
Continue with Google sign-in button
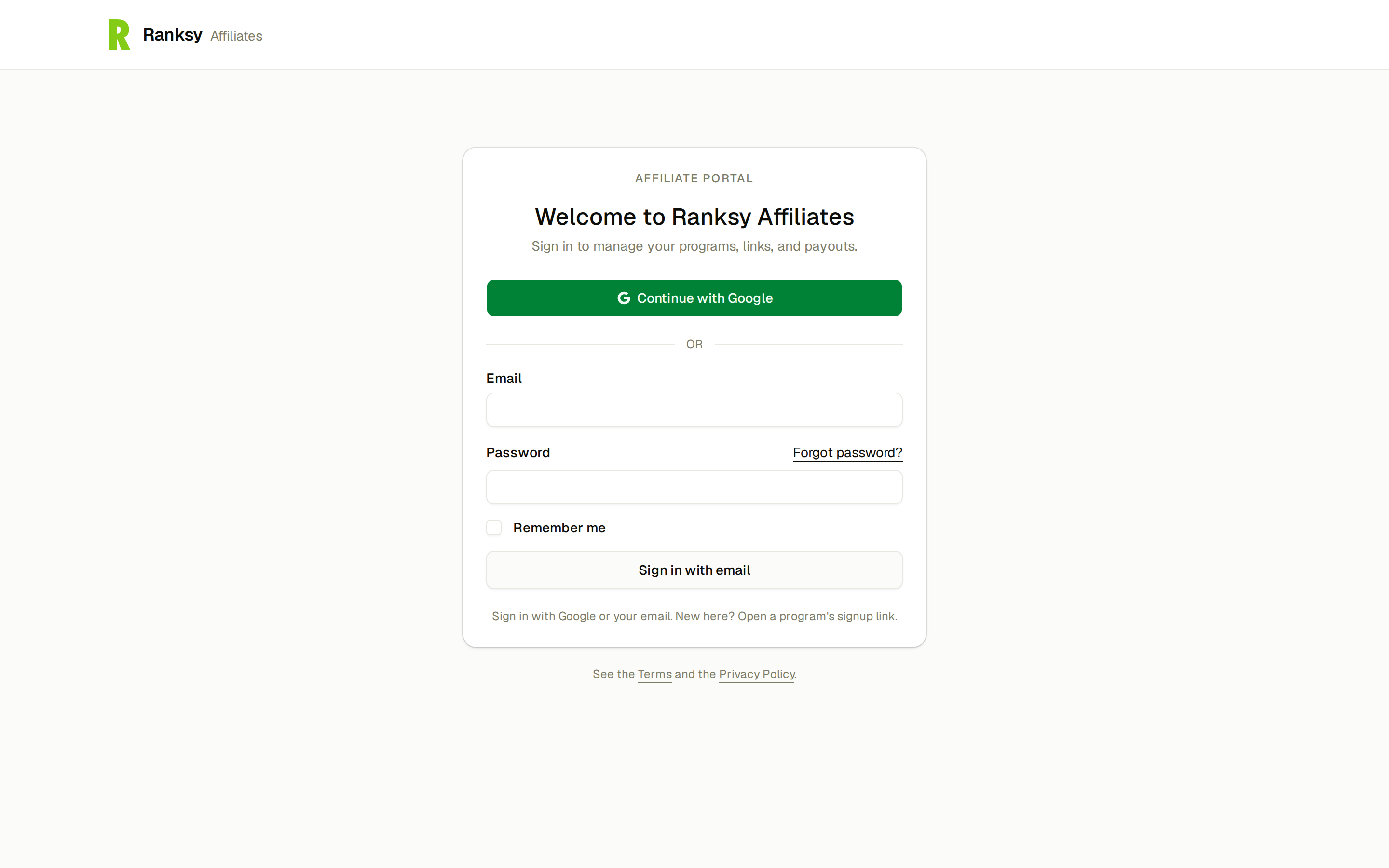coord(694,298)
